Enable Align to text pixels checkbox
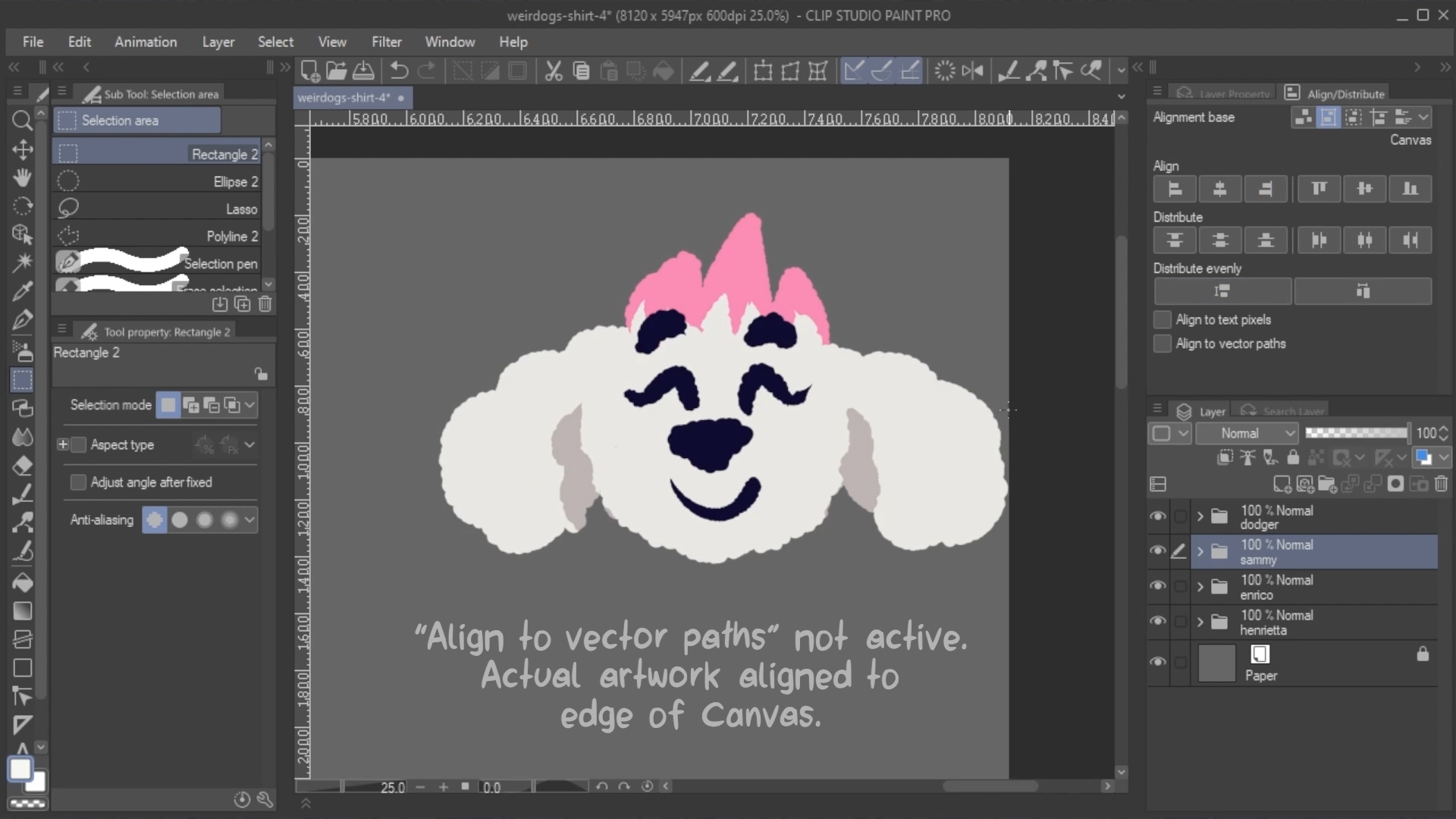Image resolution: width=1456 pixels, height=819 pixels. click(1162, 319)
